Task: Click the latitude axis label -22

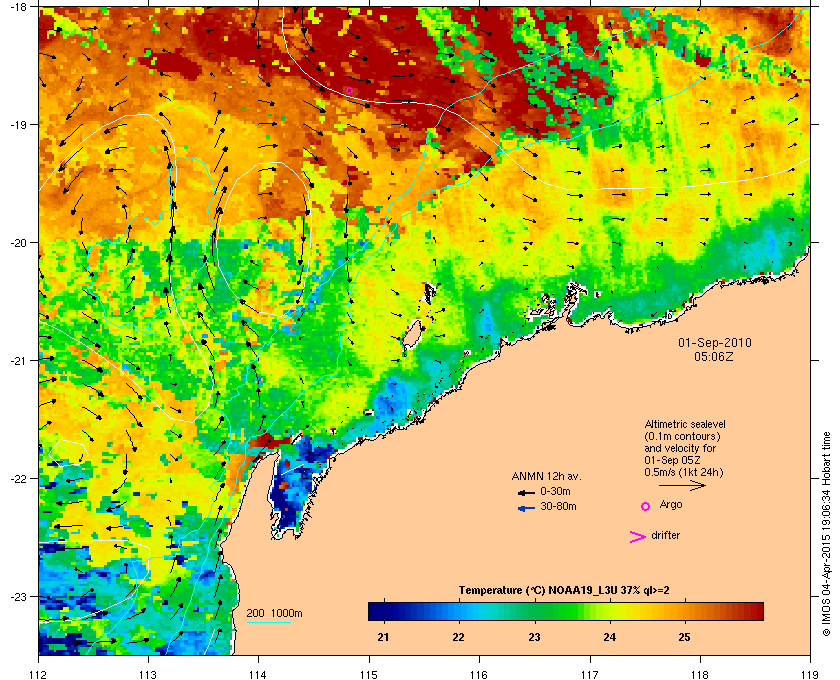Action: click(x=18, y=479)
